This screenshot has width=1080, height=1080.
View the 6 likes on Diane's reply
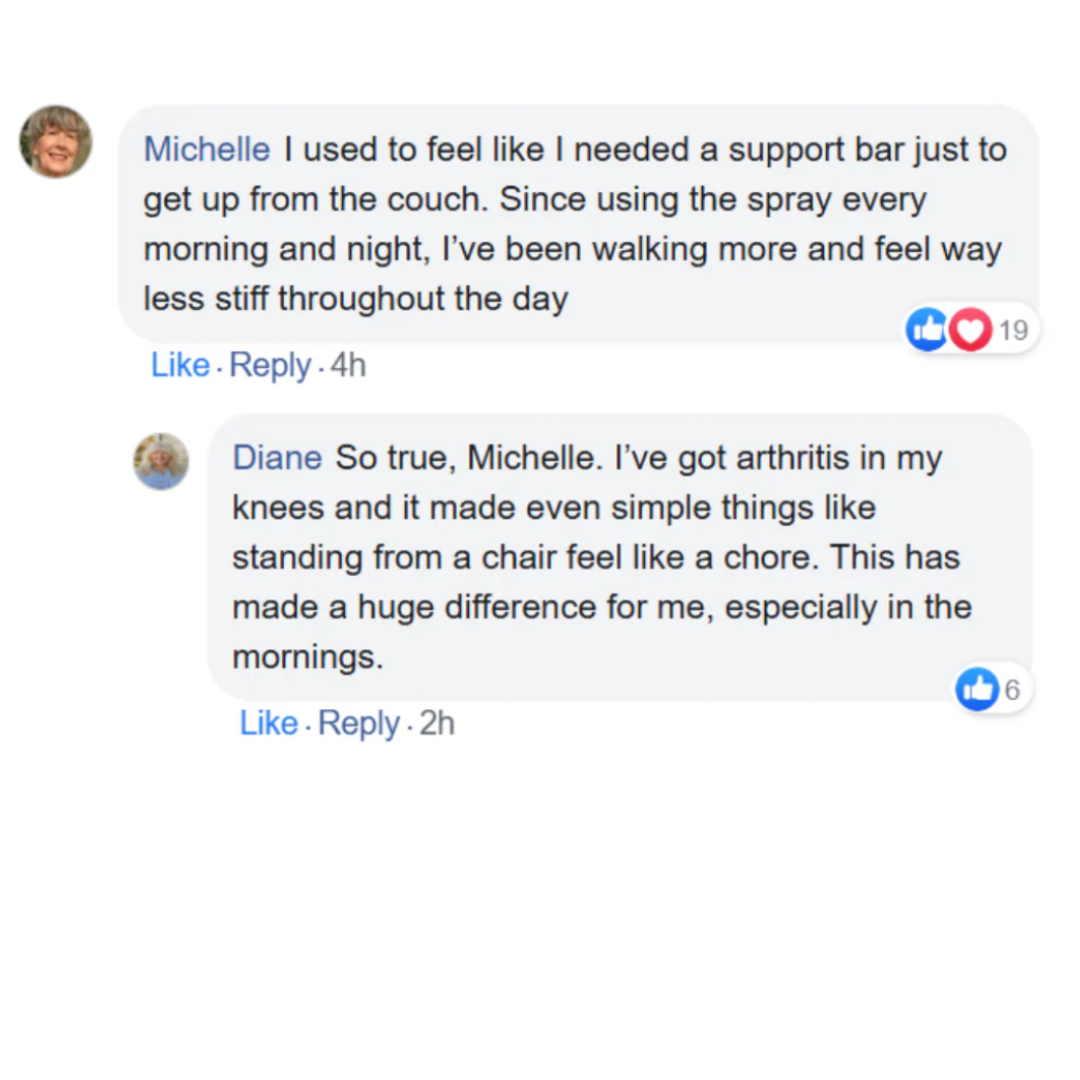point(1011,689)
